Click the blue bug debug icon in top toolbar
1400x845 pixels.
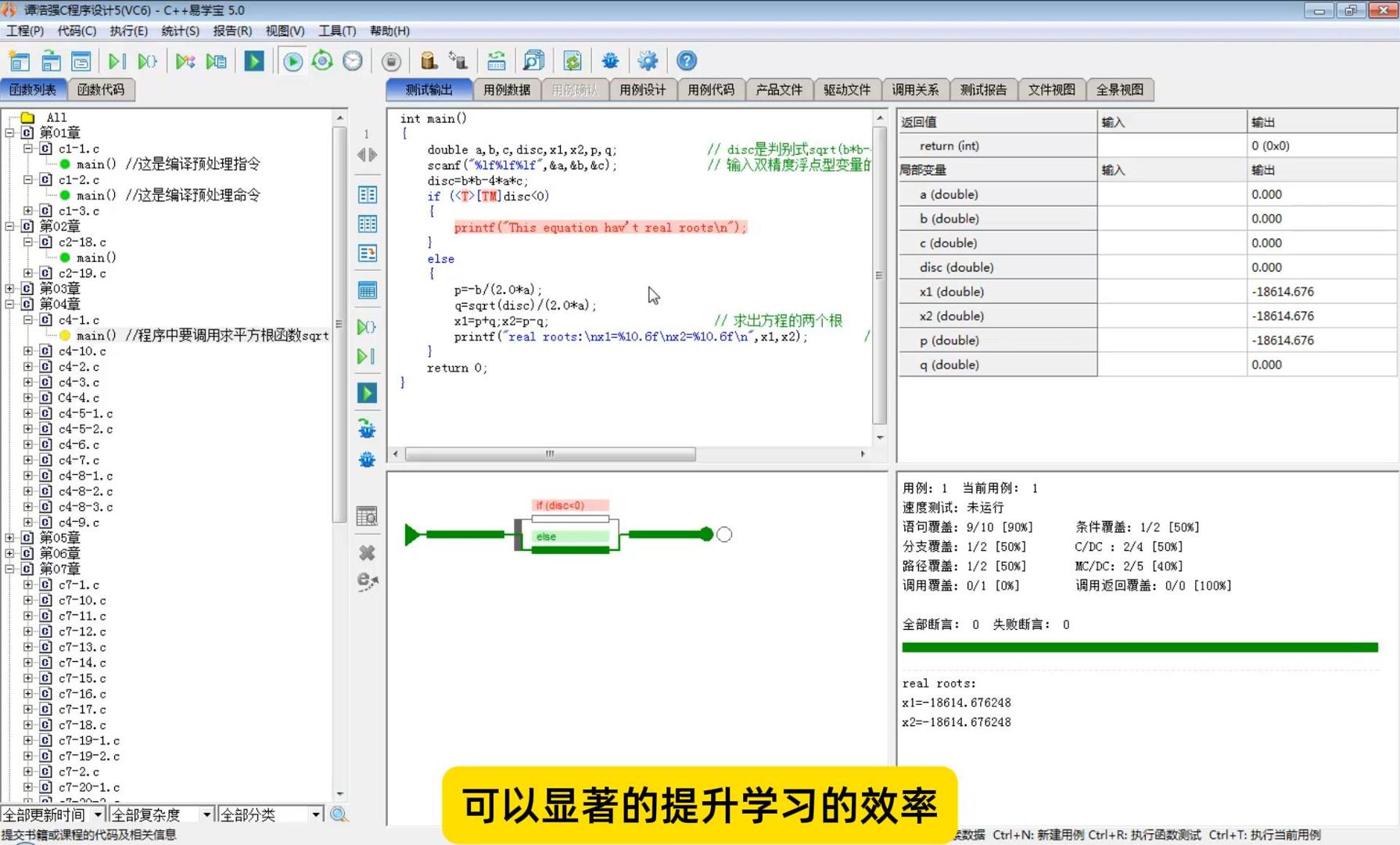coord(610,60)
